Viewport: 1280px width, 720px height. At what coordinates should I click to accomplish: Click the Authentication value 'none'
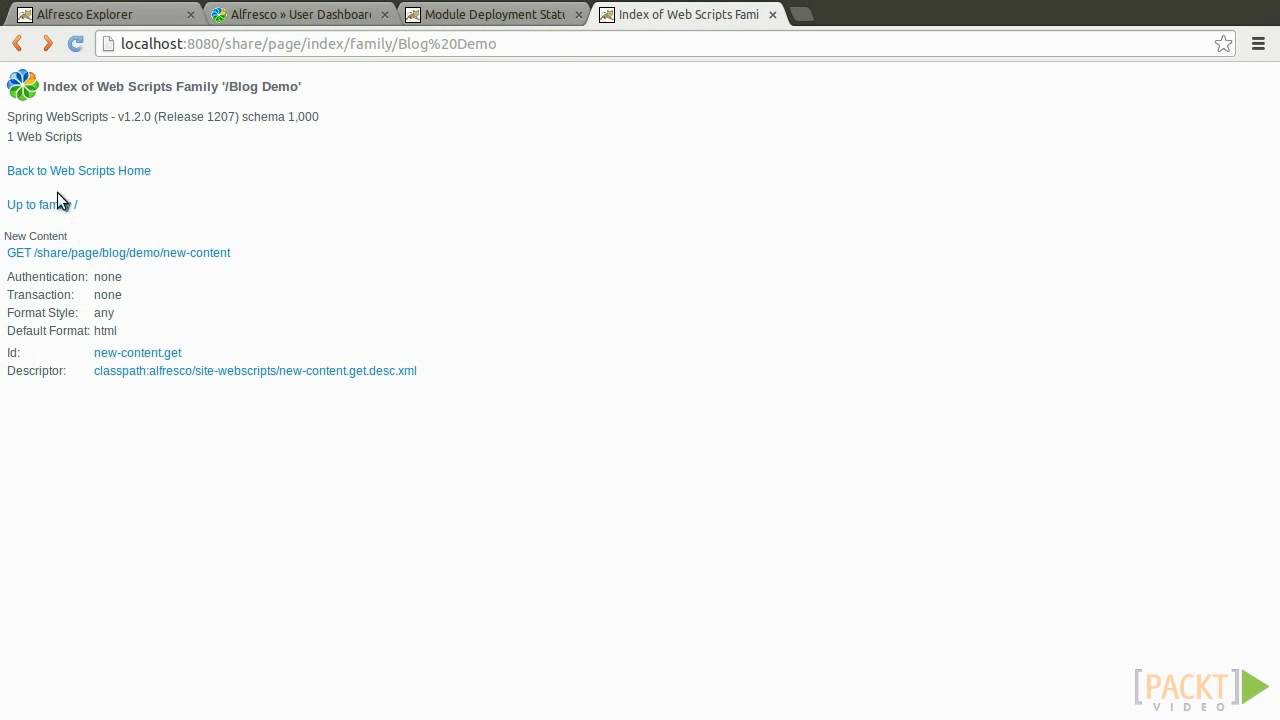click(108, 277)
